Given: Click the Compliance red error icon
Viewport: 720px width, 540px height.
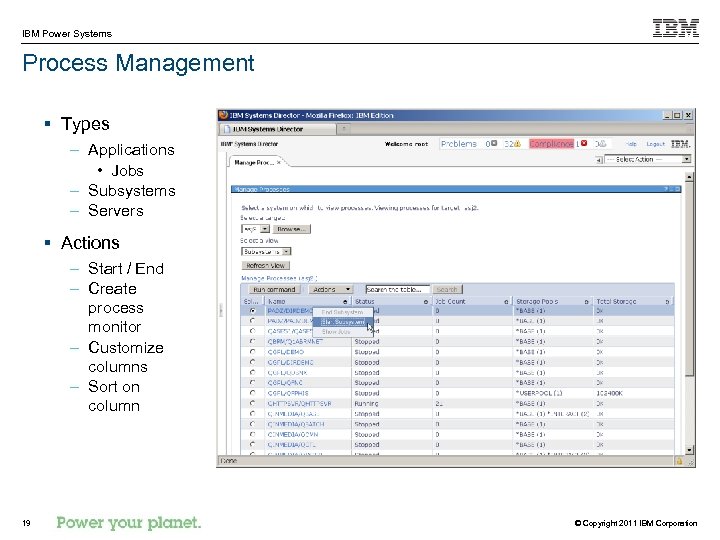Looking at the screenshot, I should 584,143.
